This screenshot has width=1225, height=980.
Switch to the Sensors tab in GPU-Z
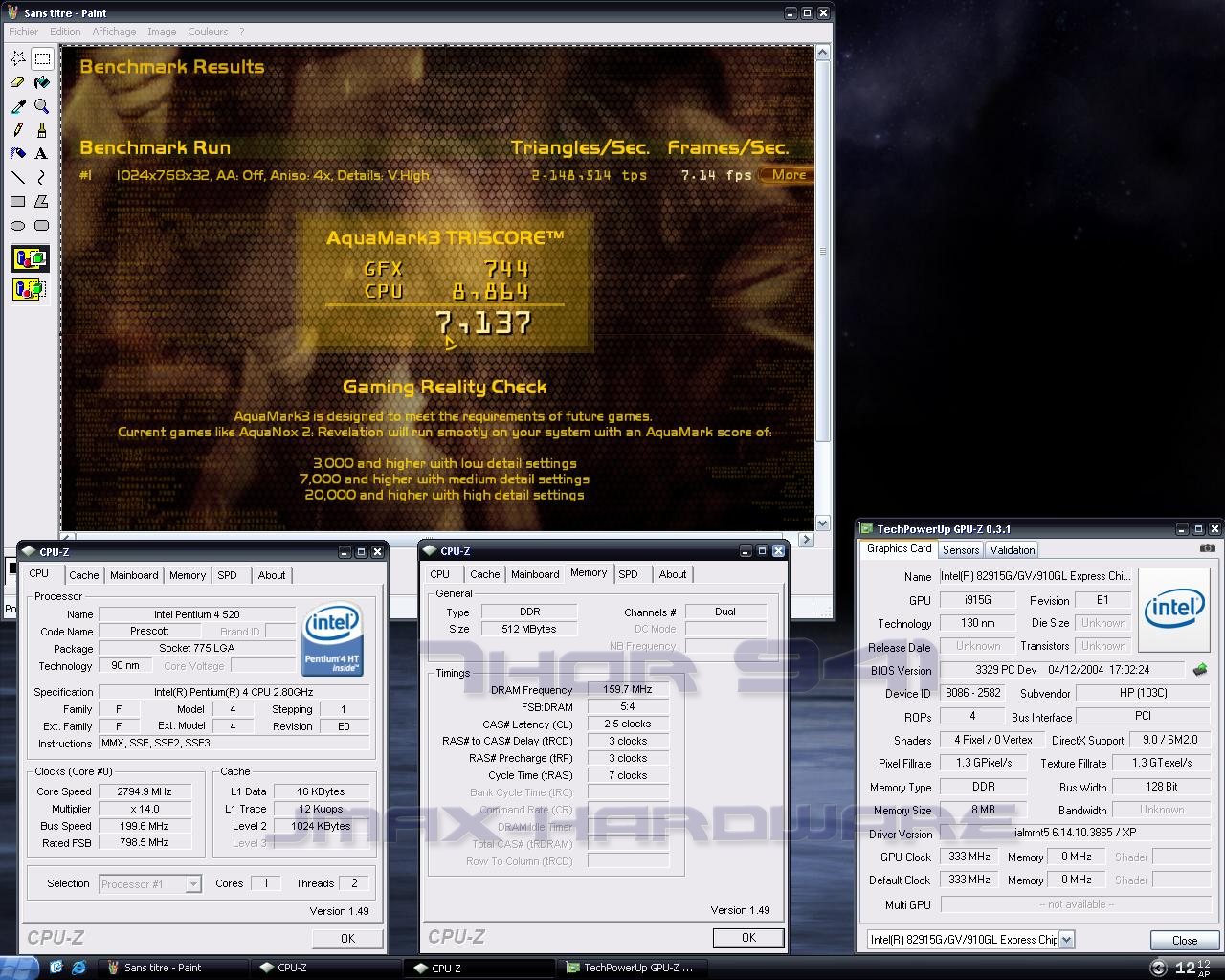pyautogui.click(x=961, y=550)
